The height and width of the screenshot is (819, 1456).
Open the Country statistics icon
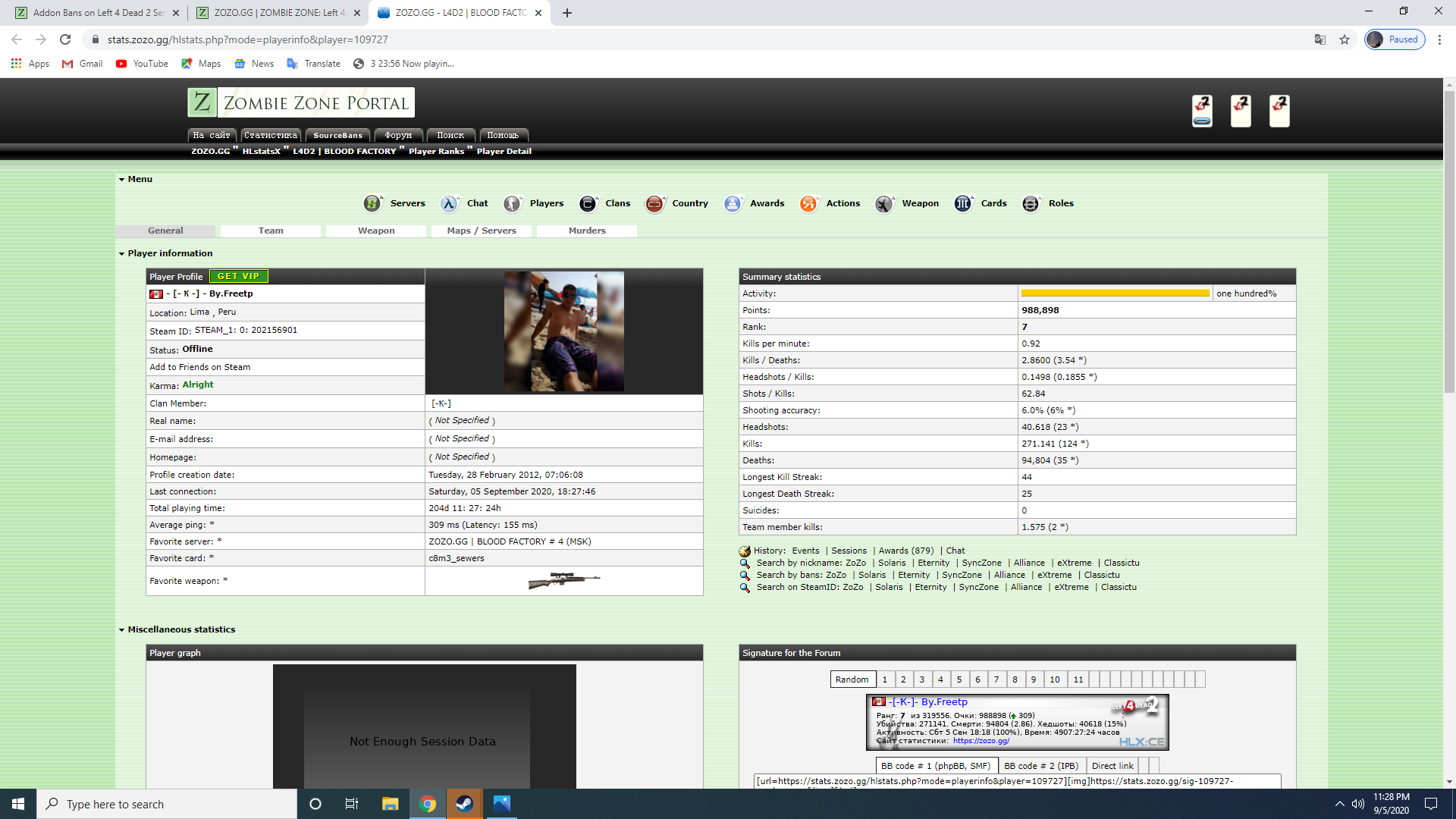[x=654, y=203]
